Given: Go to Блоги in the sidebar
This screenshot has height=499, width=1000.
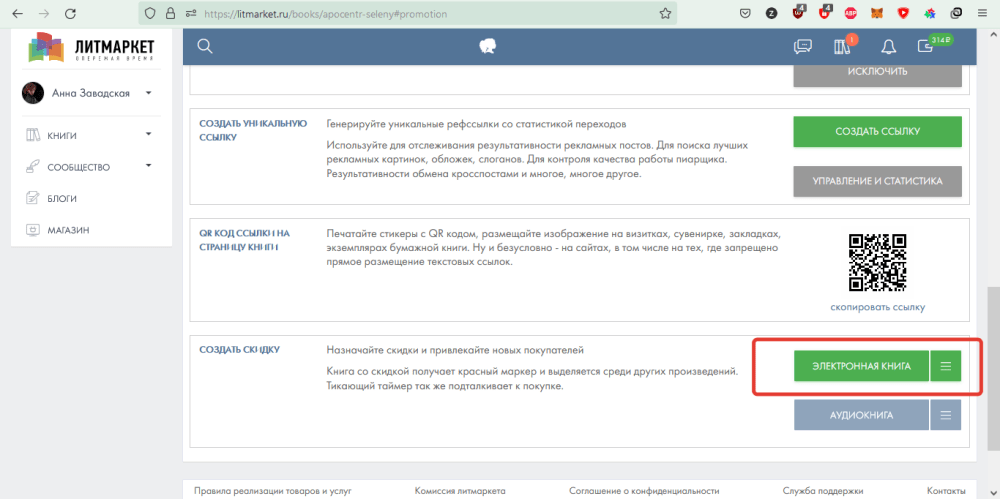Looking at the screenshot, I should 62,198.
